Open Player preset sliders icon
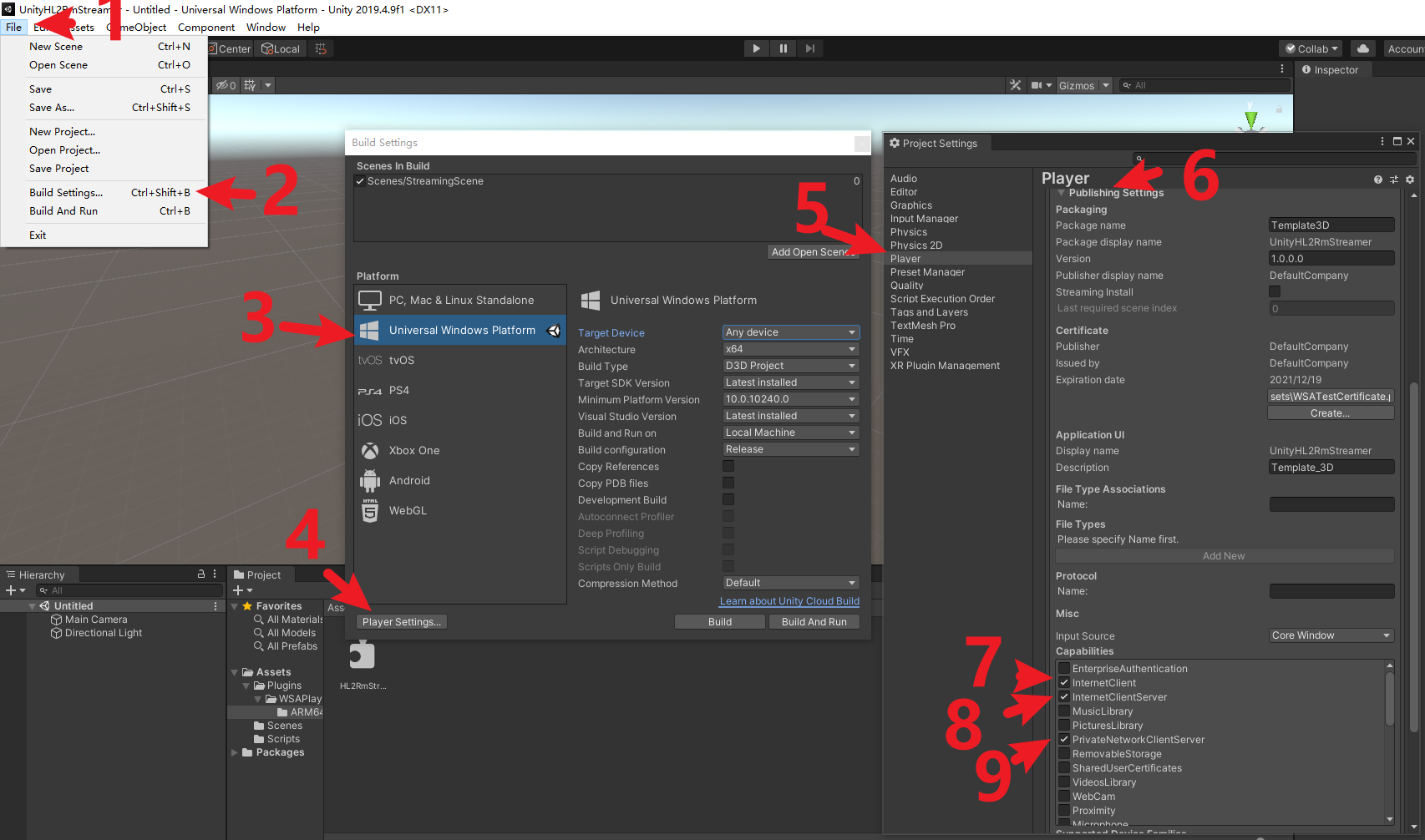Viewport: 1425px width, 840px height. 1394,180
